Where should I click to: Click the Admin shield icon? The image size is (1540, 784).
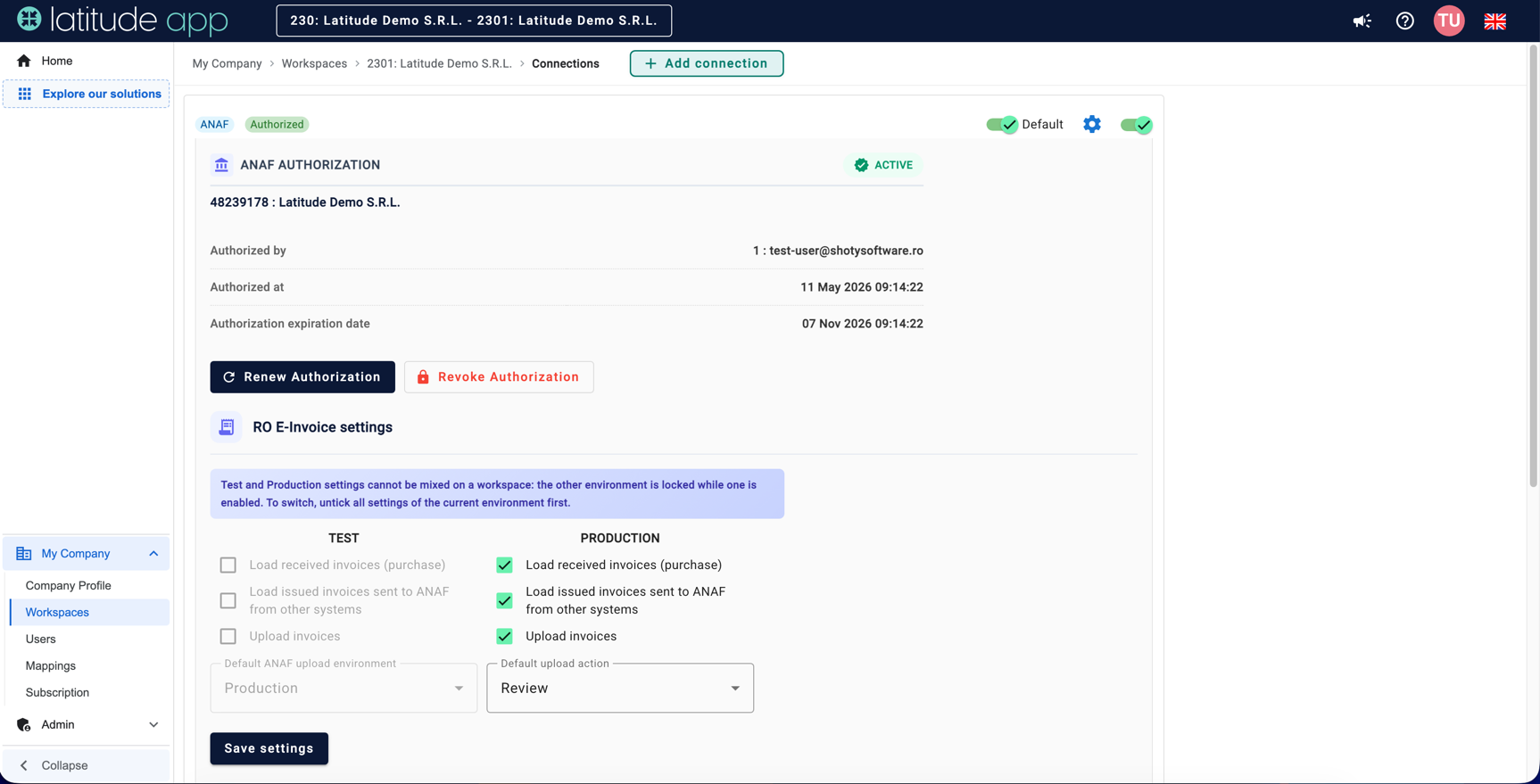(x=24, y=725)
